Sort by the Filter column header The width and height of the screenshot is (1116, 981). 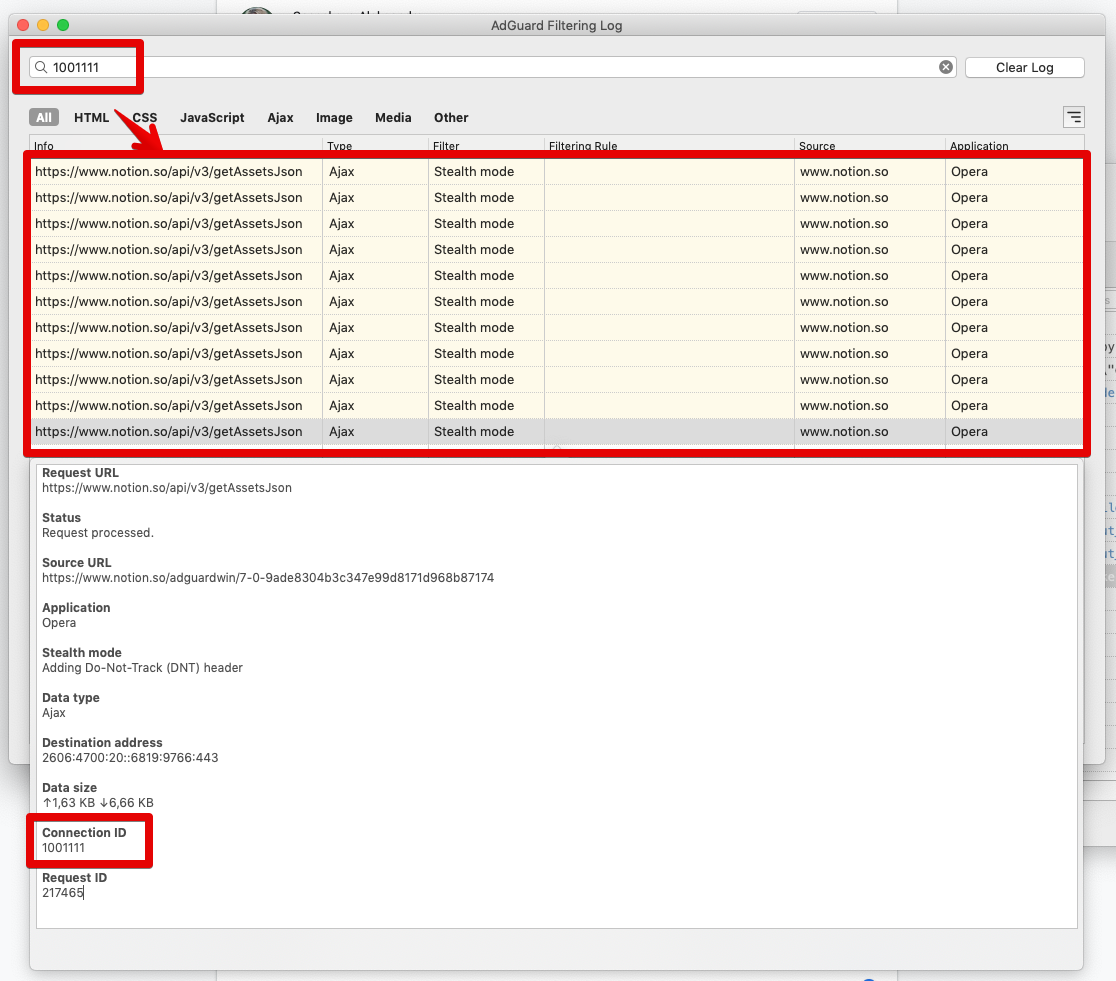486,145
